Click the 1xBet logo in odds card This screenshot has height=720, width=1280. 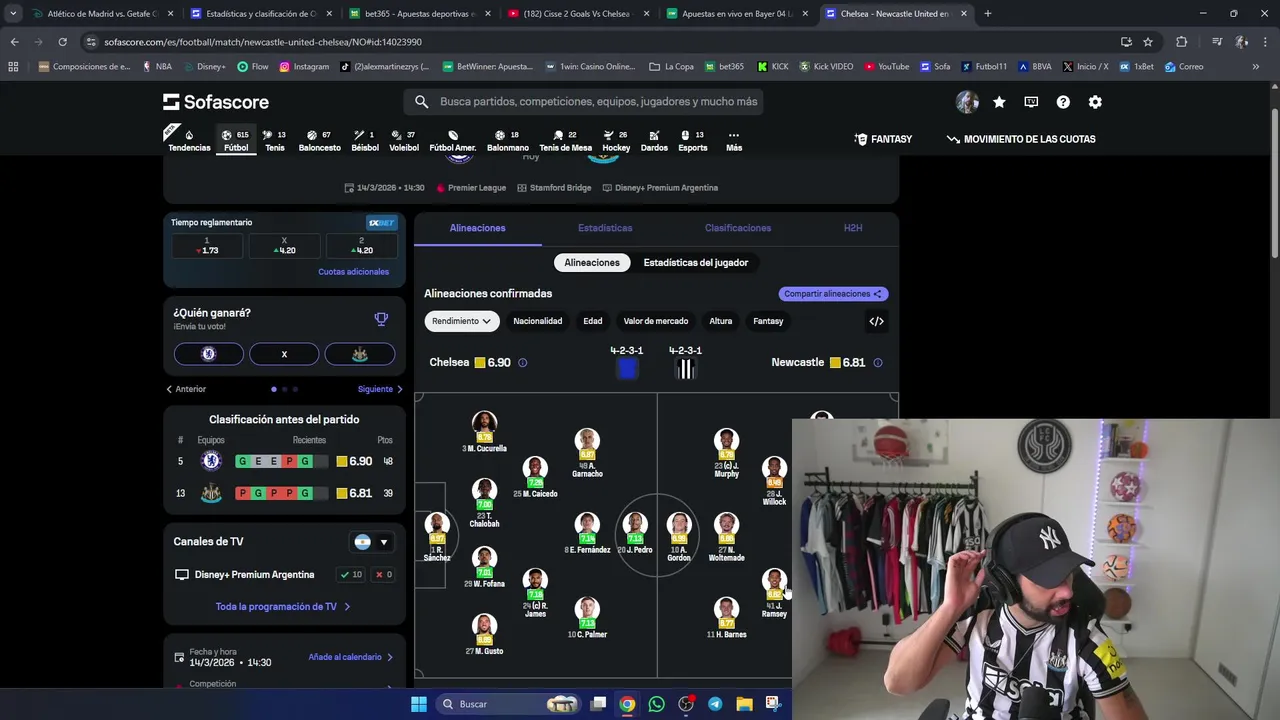(381, 223)
